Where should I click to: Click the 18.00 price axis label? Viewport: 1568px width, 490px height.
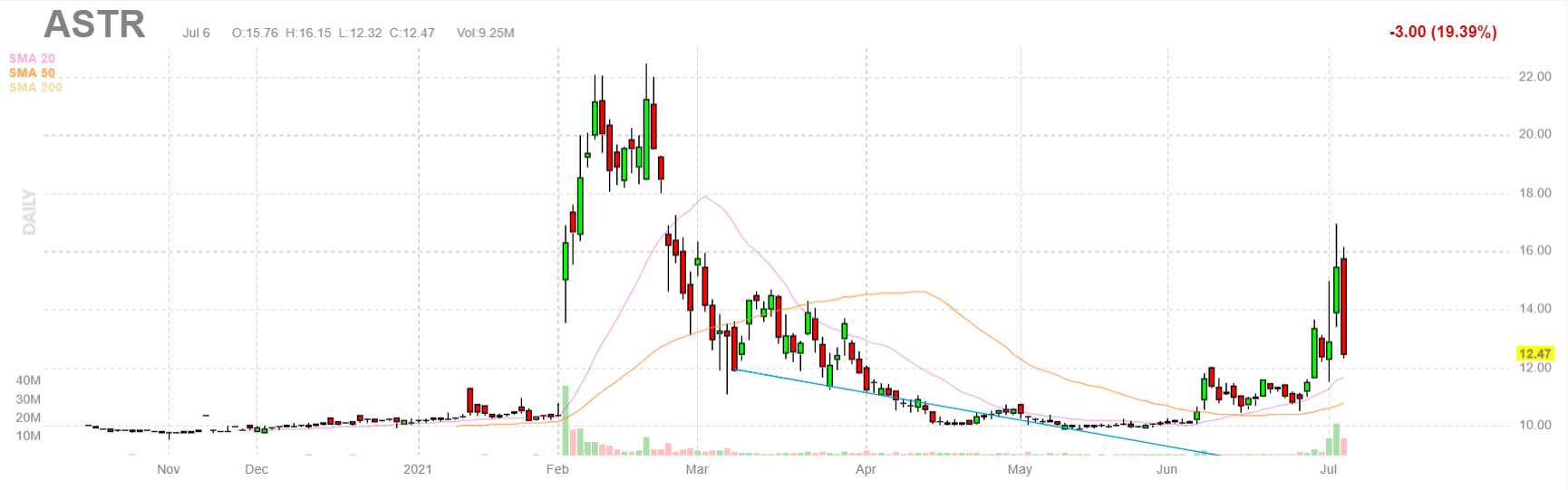pos(1534,193)
